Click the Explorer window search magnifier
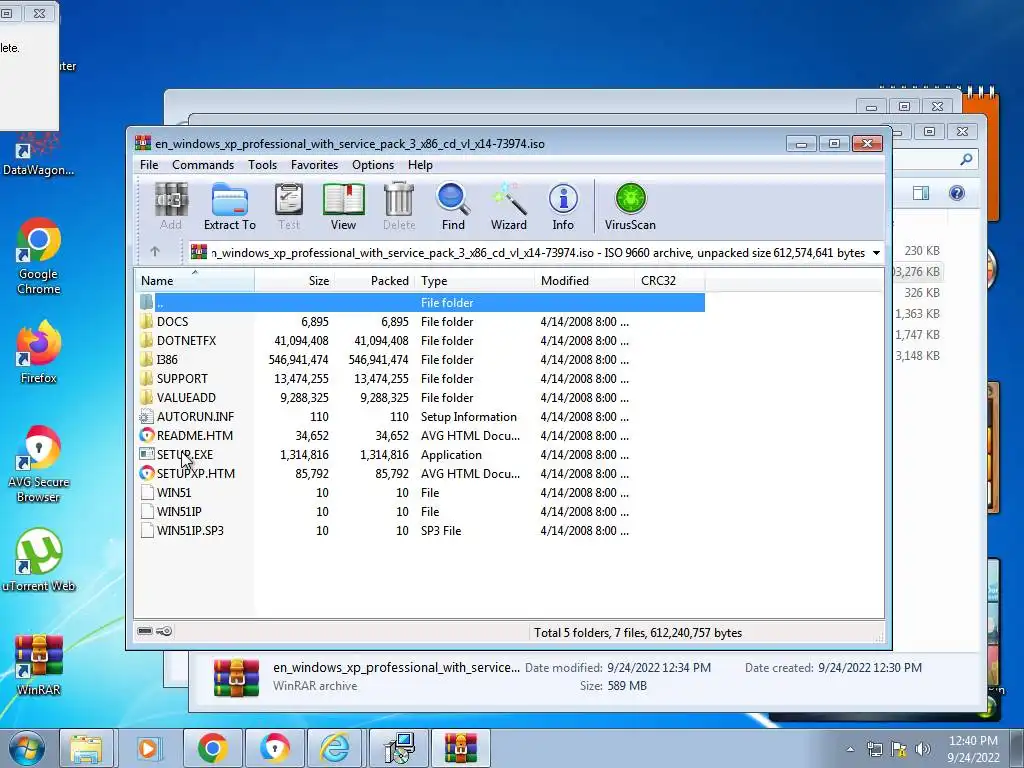 point(966,159)
